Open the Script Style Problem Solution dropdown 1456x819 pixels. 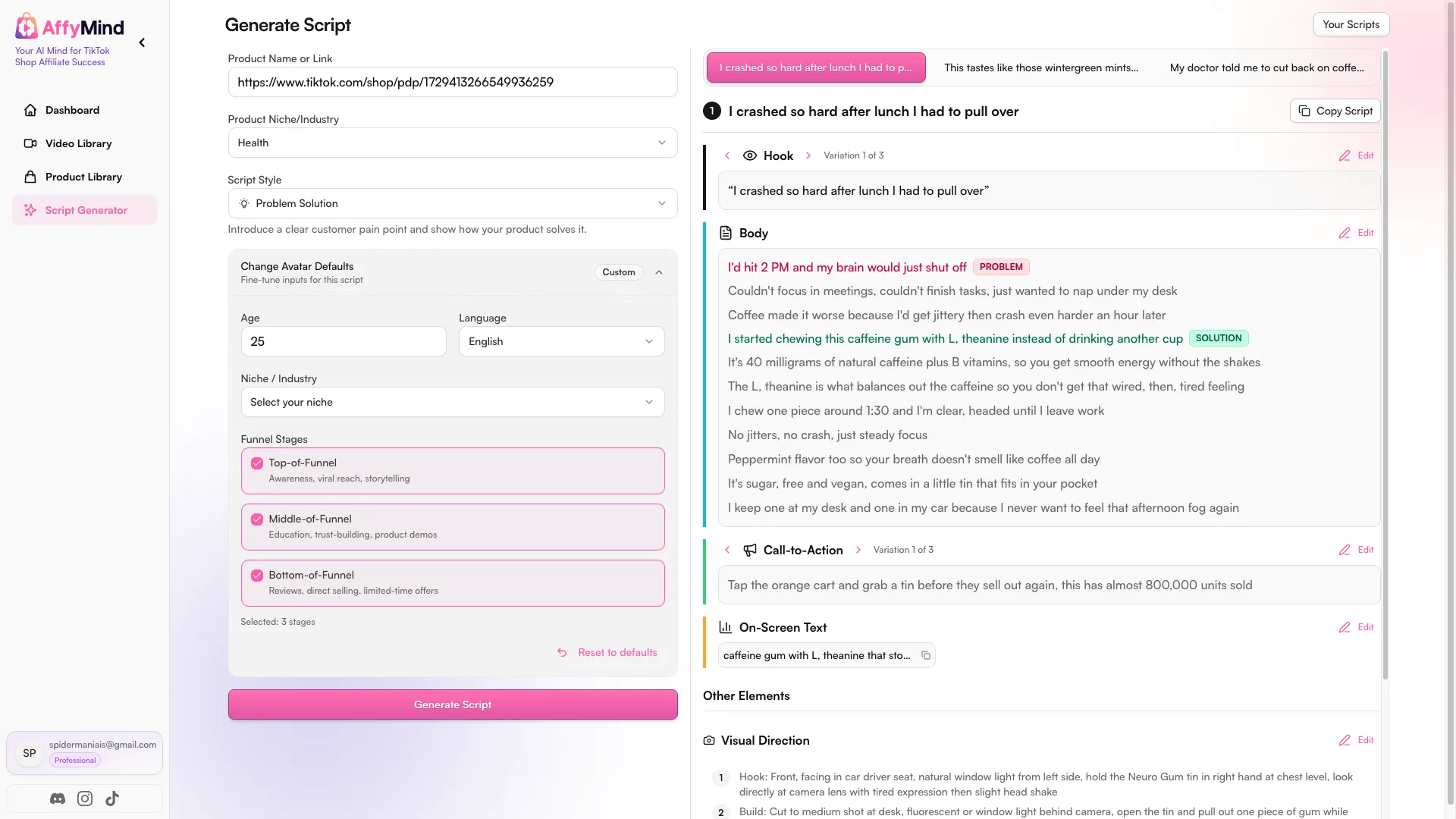point(453,203)
